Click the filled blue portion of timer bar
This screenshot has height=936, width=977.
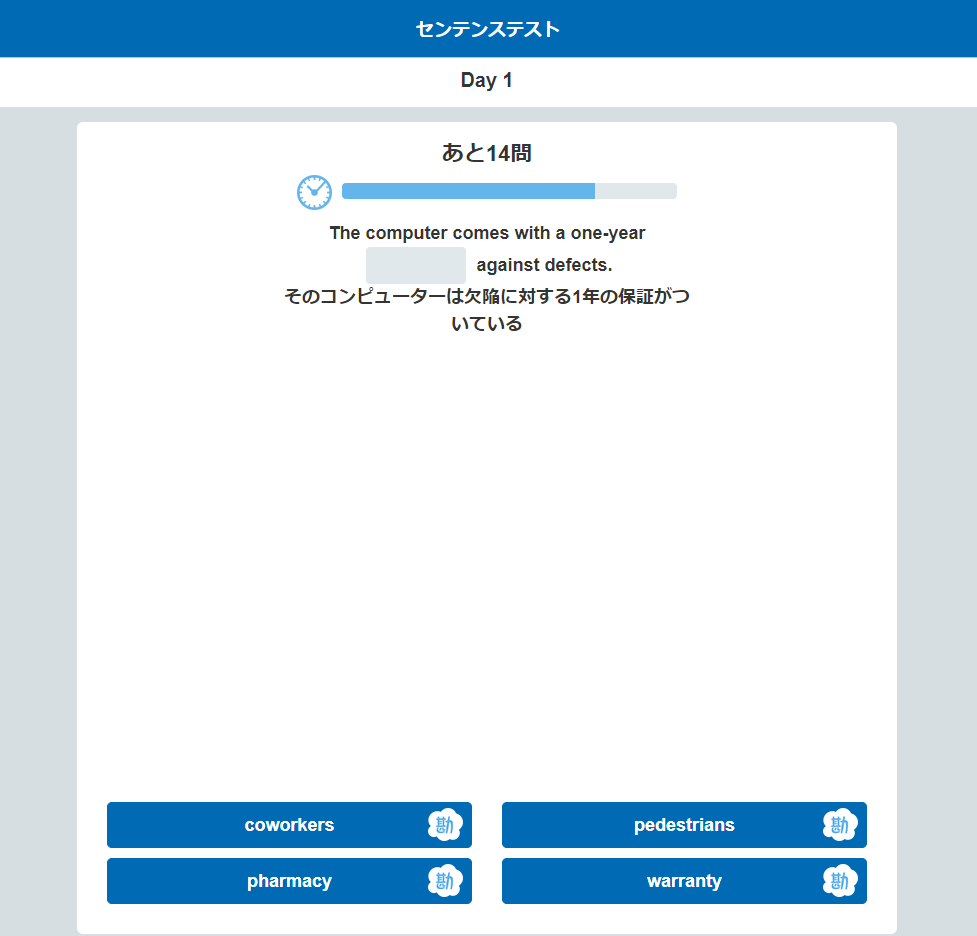[468, 191]
